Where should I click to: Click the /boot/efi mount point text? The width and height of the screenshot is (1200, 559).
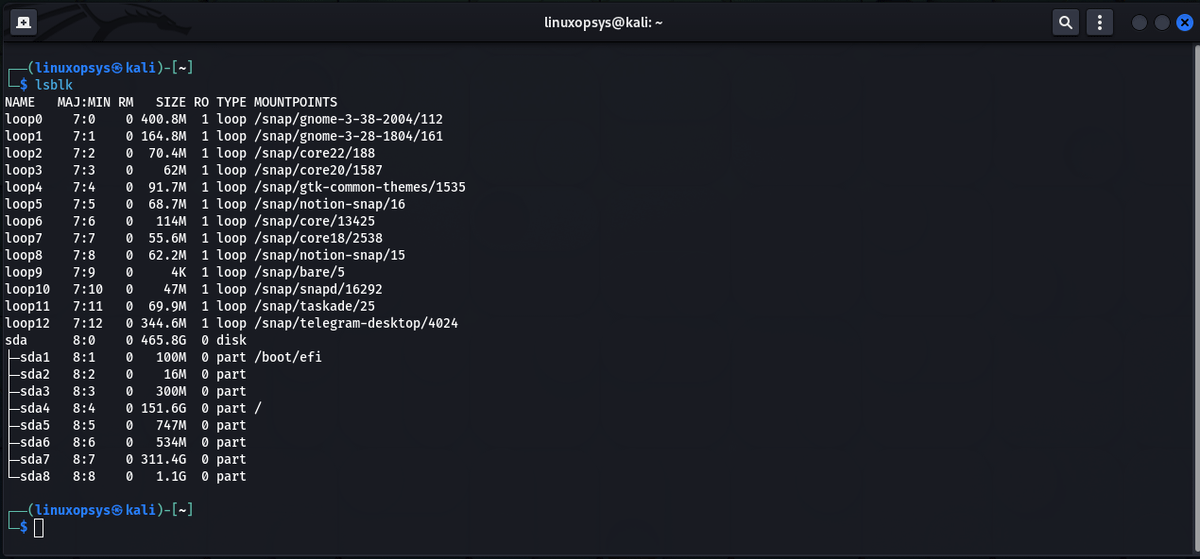[x=288, y=357]
